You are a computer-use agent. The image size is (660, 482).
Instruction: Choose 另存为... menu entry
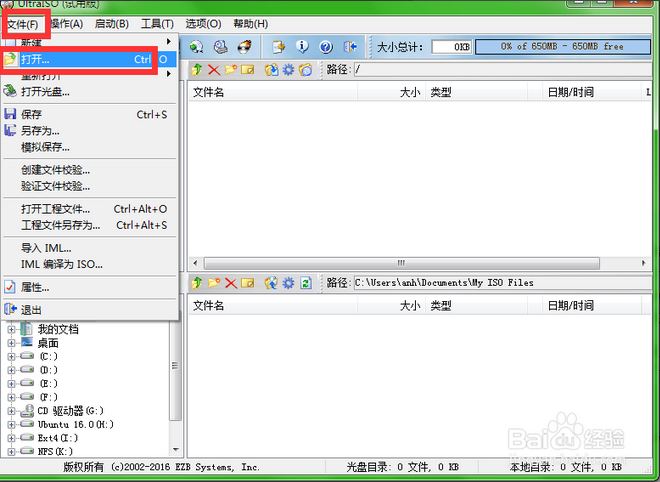coord(89,131)
